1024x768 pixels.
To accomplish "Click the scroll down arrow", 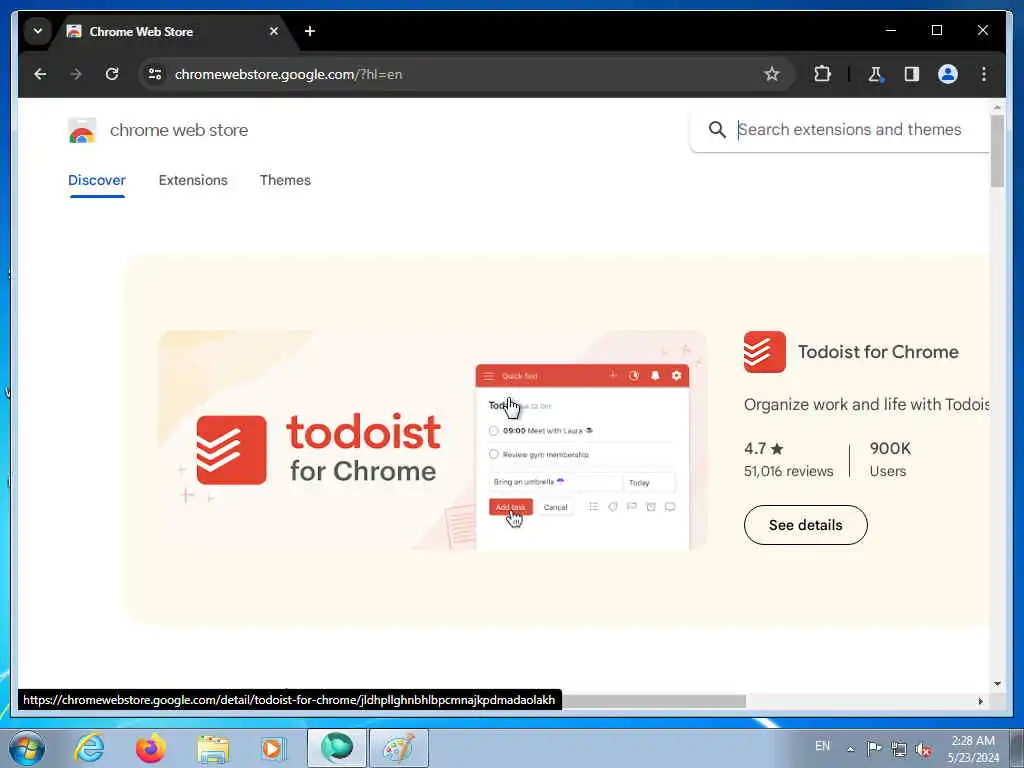I will (997, 684).
